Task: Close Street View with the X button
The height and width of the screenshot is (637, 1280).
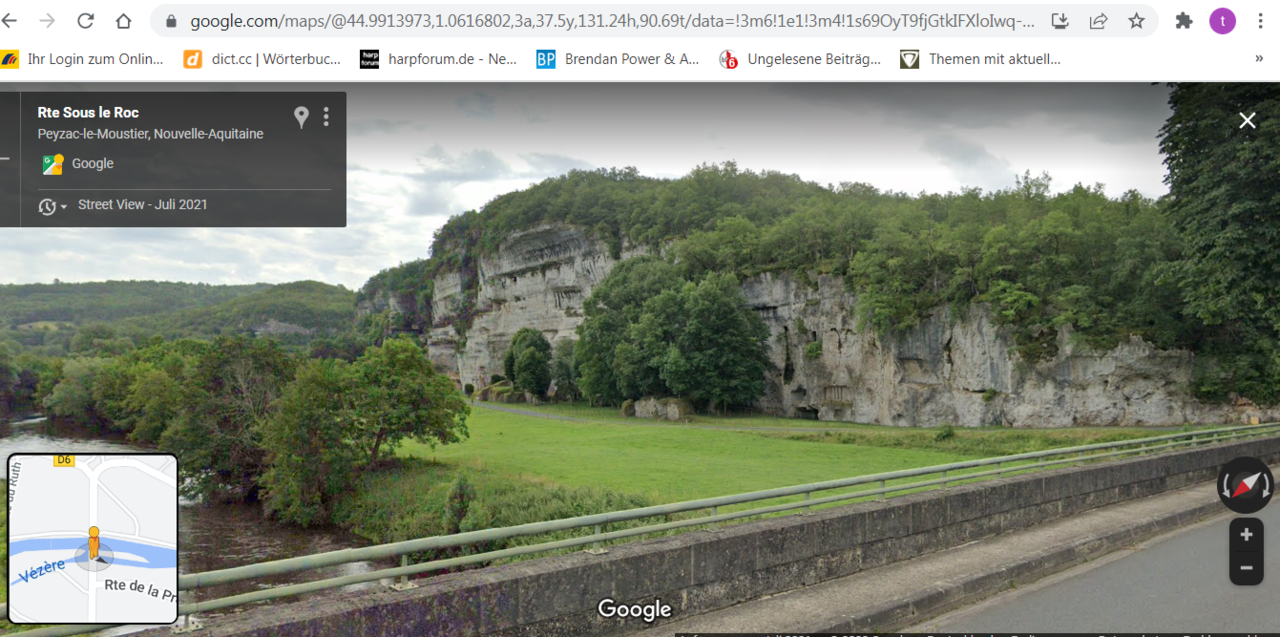Action: pos(1247,121)
